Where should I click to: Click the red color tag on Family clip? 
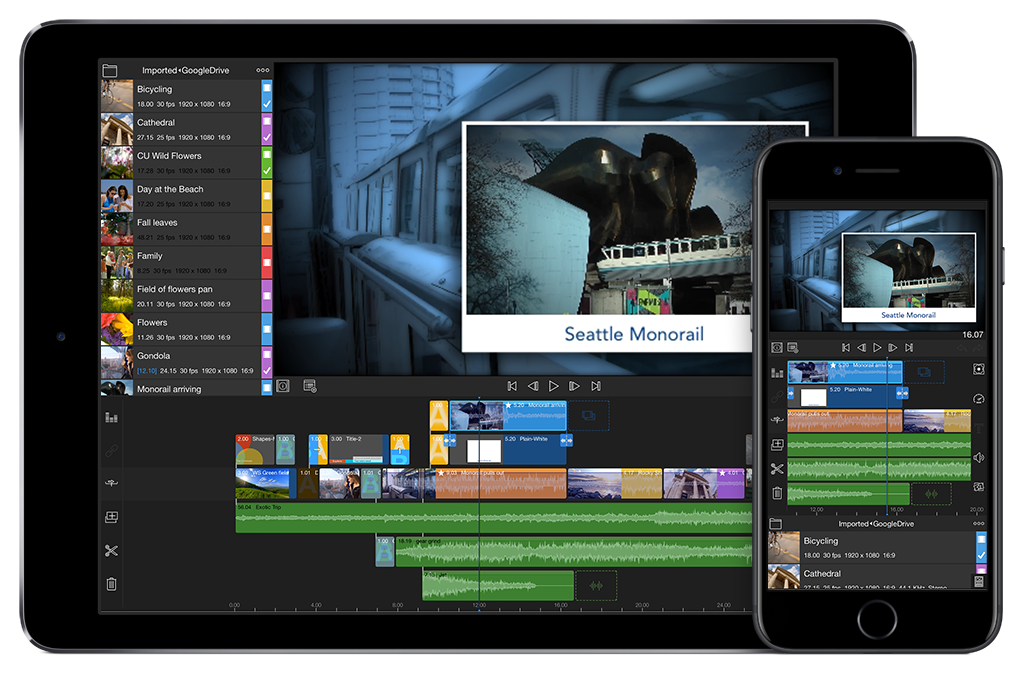[267, 263]
